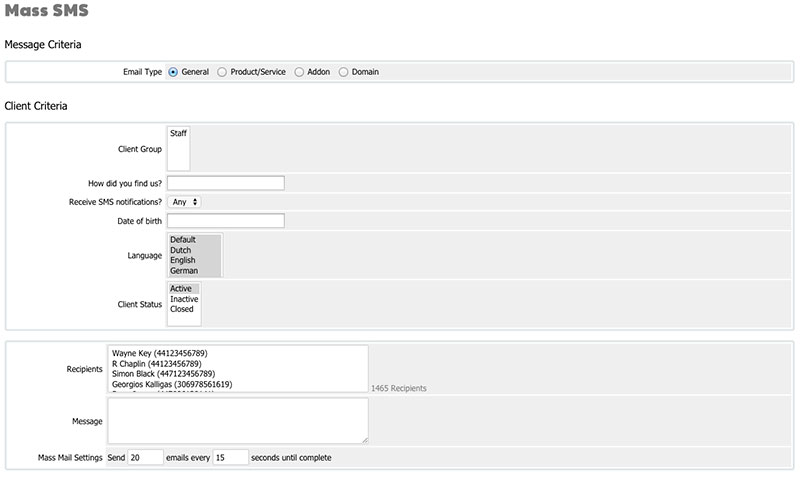800x477 pixels.
Task: Select English in the Language list
Action: coord(183,261)
